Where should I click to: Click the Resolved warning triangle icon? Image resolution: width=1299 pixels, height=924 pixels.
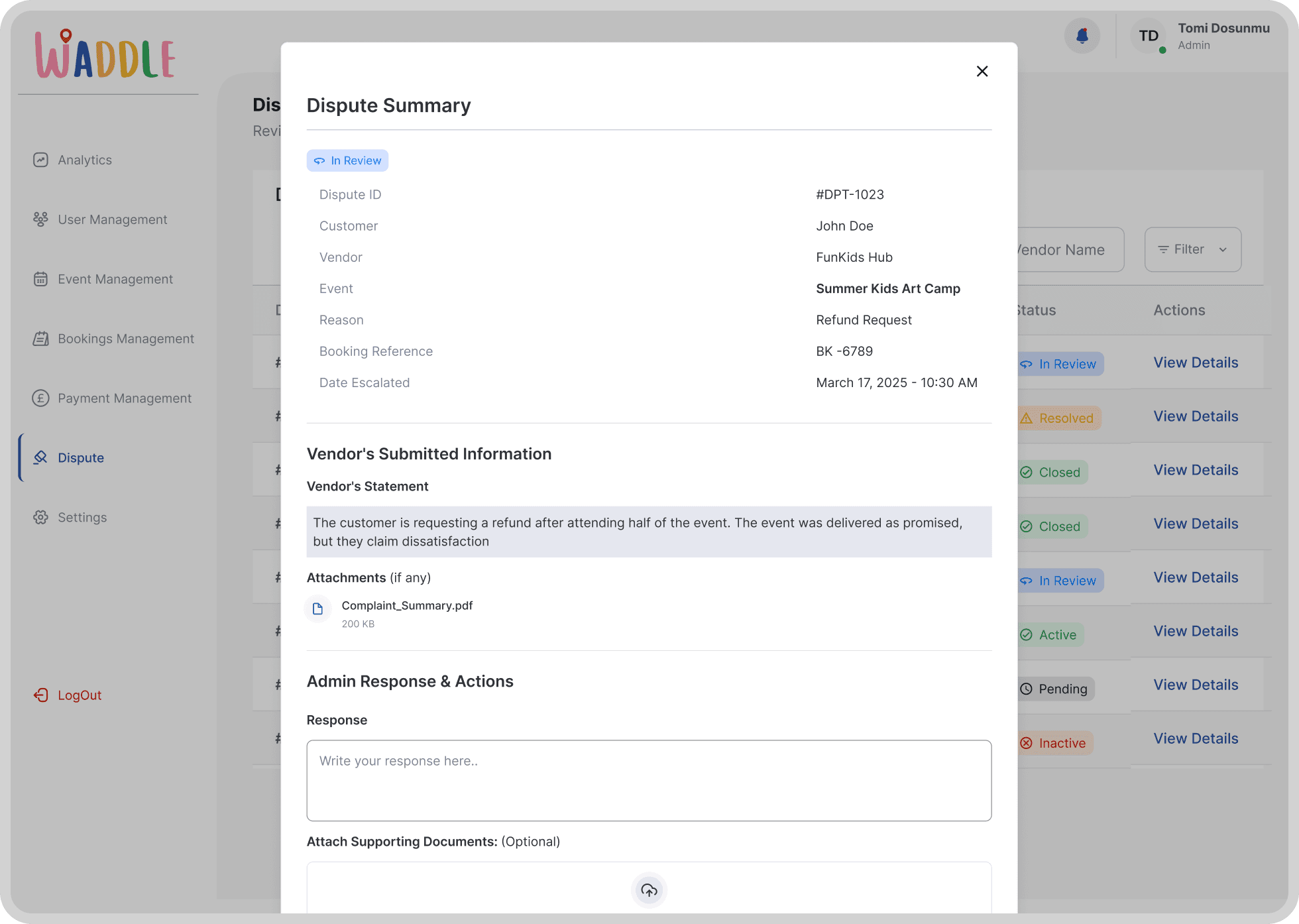pos(1026,418)
